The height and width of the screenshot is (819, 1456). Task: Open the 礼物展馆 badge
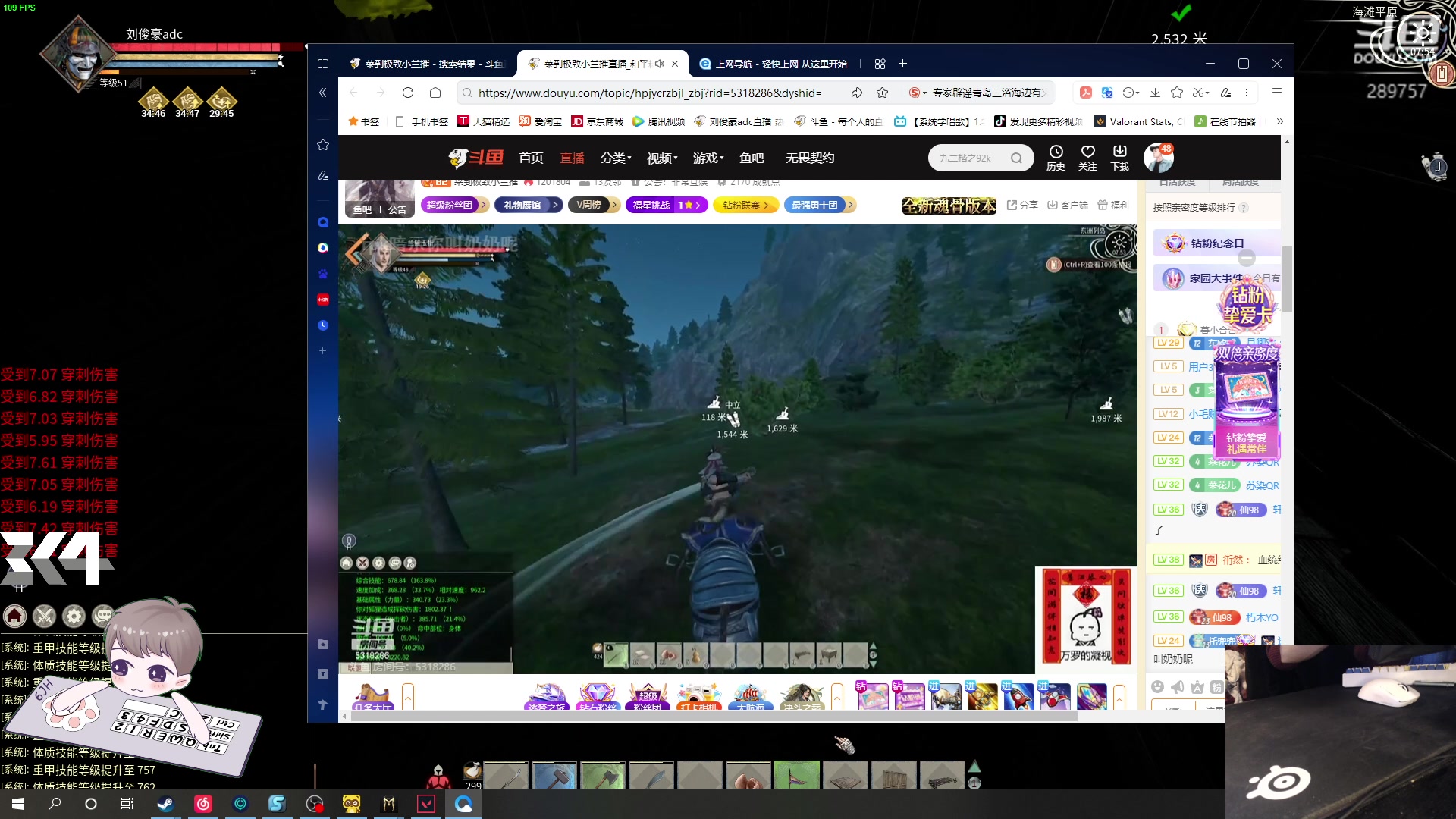coord(529,205)
